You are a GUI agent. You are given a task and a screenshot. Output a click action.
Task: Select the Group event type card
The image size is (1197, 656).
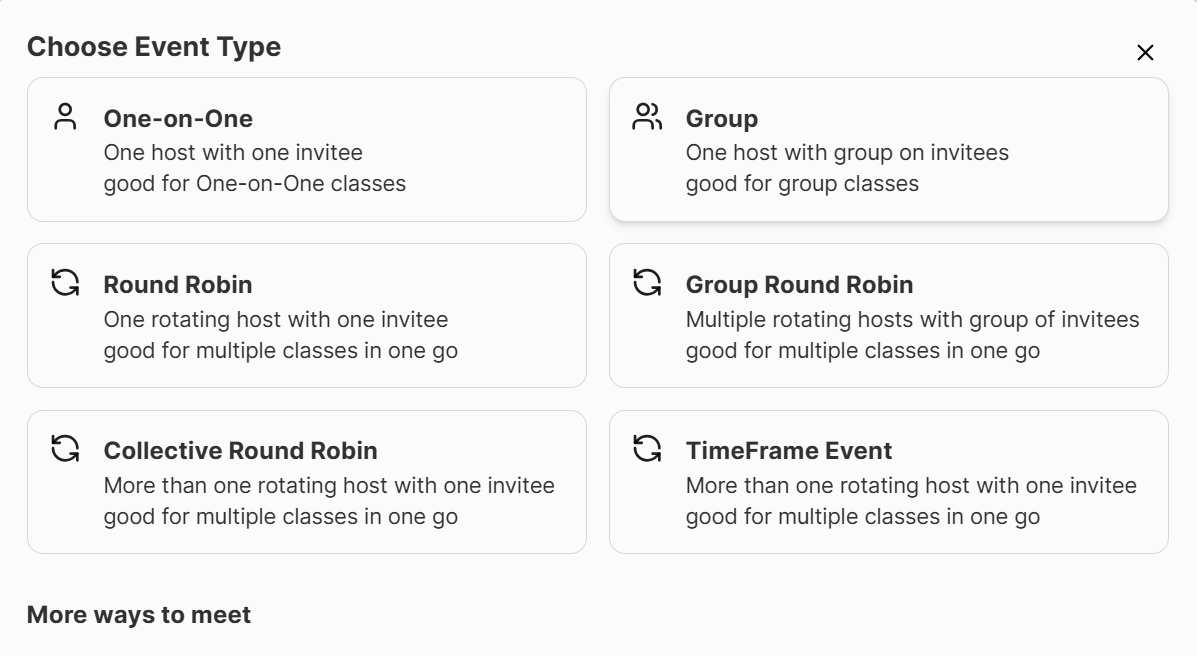[x=889, y=148]
